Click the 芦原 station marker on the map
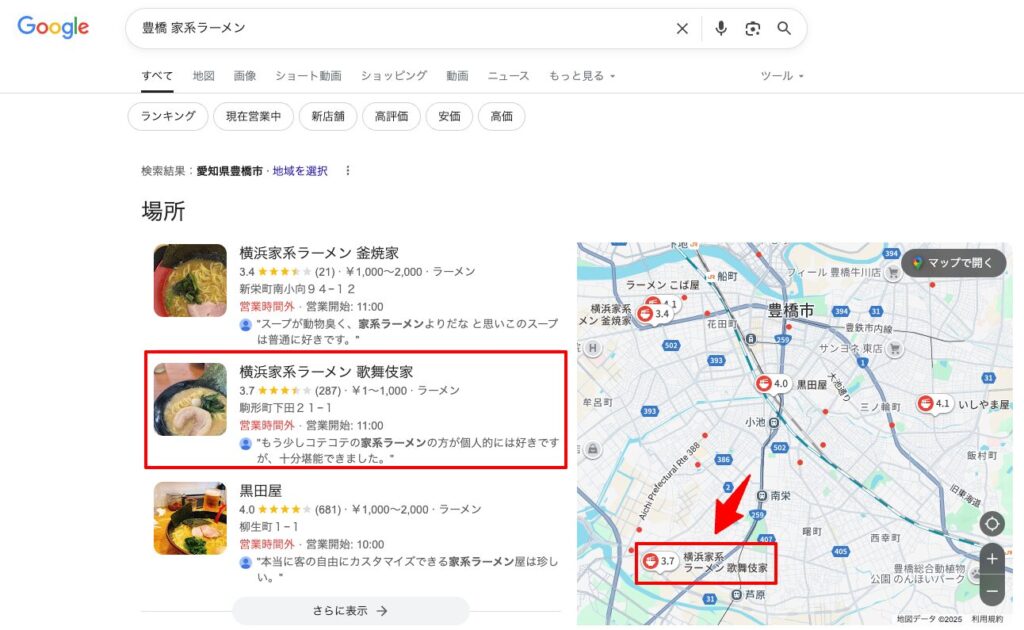Image resolution: width=1024 pixels, height=630 pixels. click(737, 595)
